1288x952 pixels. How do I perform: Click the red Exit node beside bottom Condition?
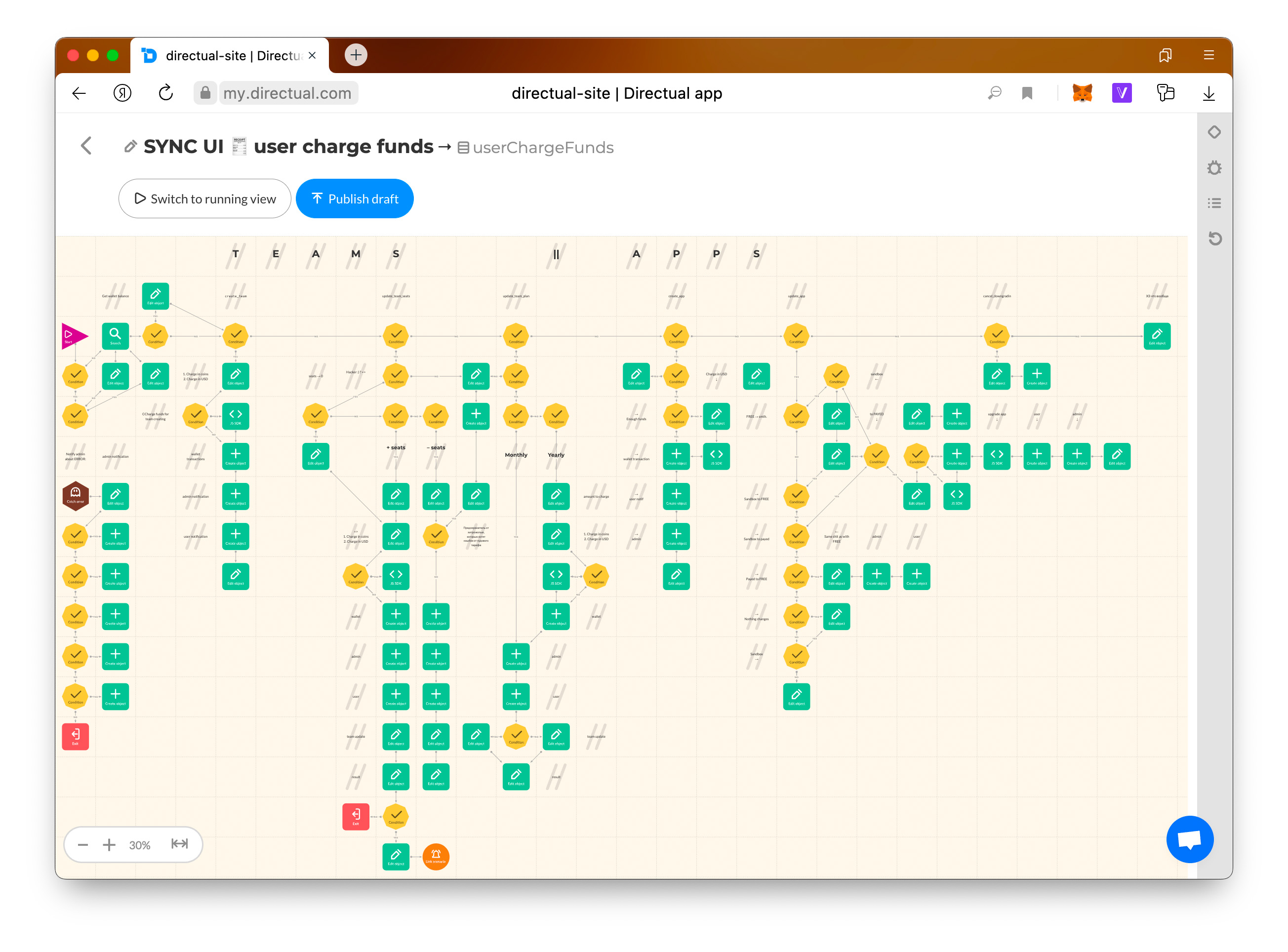356,816
